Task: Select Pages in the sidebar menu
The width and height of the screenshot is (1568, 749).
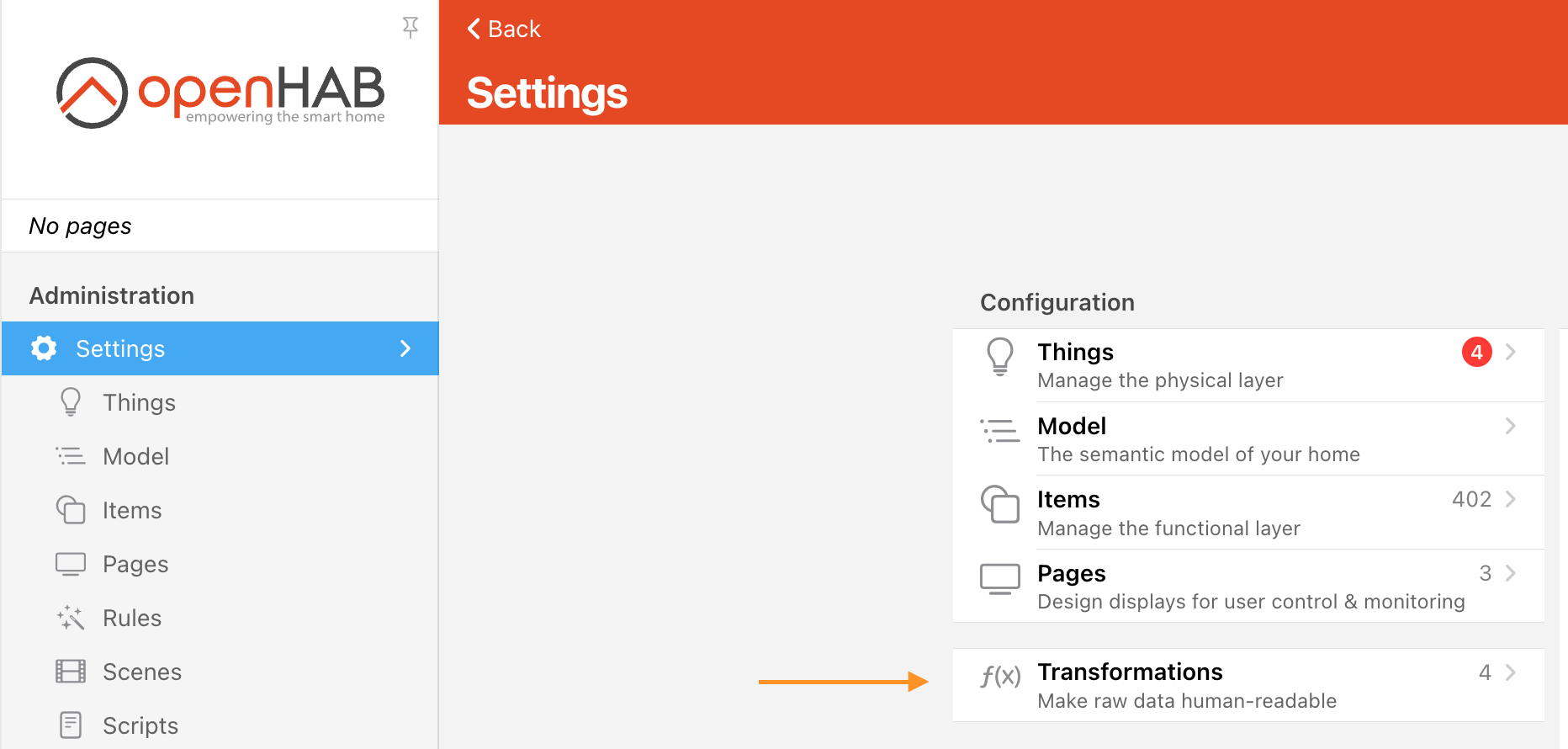Action: click(x=135, y=564)
